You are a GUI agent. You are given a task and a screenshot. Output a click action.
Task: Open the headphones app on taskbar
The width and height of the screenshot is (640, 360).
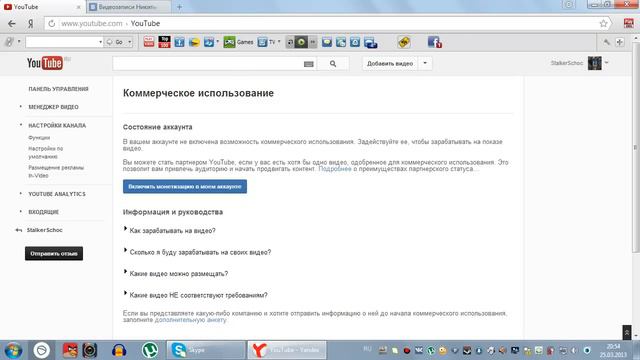[x=119, y=350]
